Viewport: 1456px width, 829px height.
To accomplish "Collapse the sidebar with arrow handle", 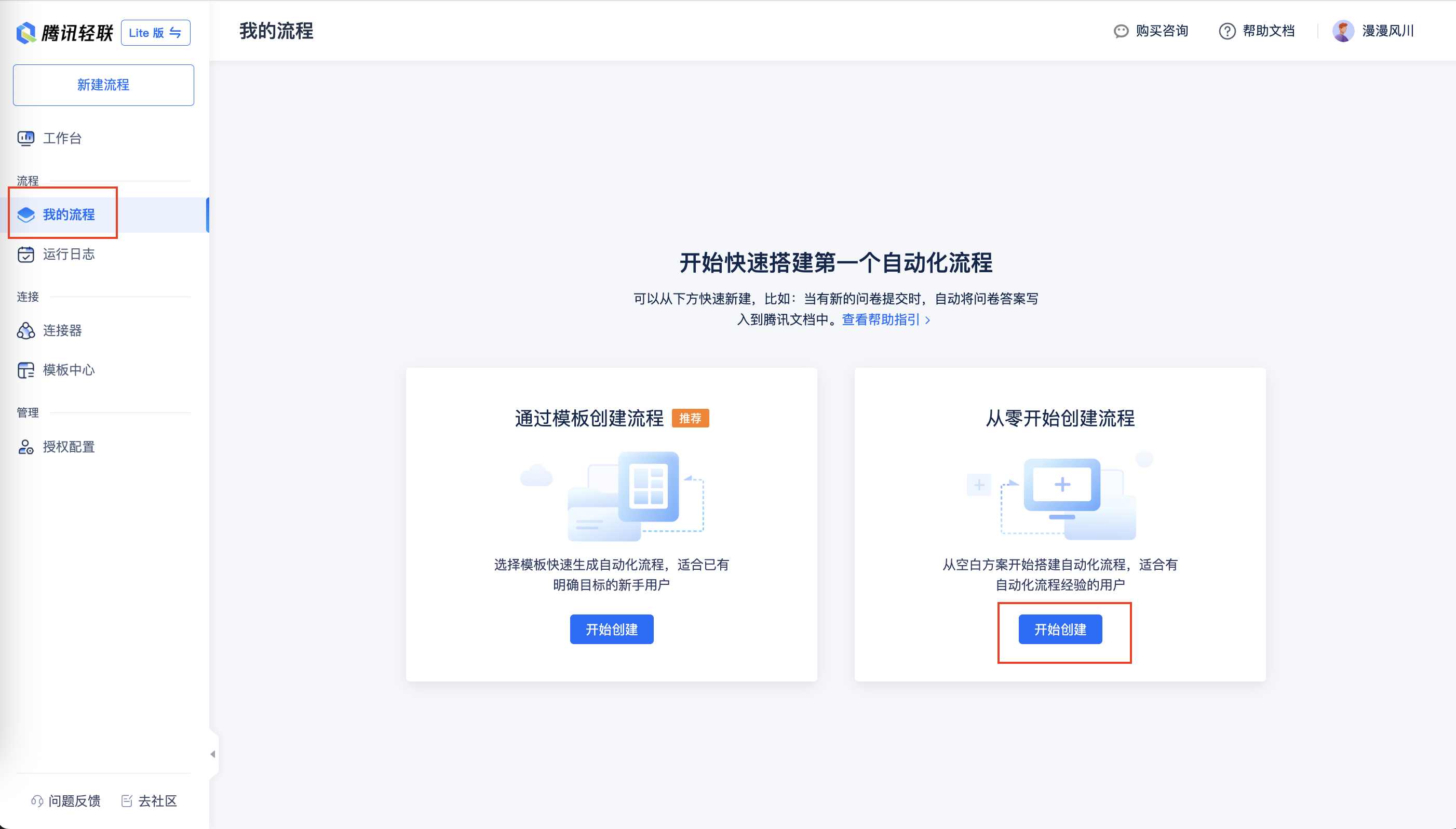I will (x=213, y=754).
